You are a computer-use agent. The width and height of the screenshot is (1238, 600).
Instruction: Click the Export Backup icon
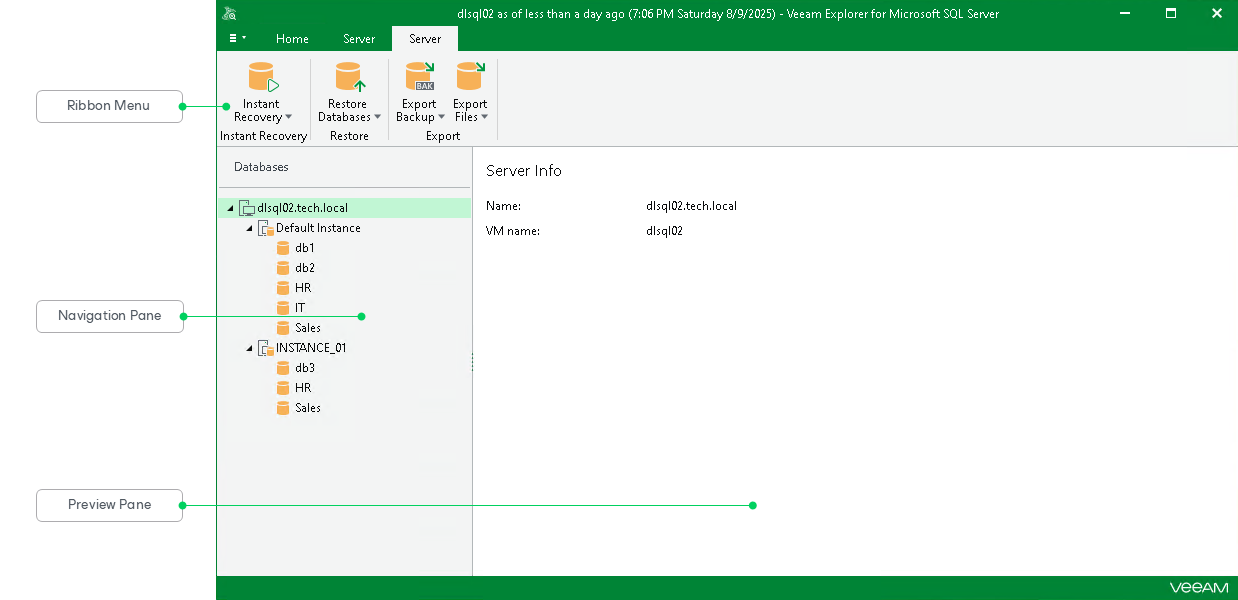[x=419, y=76]
